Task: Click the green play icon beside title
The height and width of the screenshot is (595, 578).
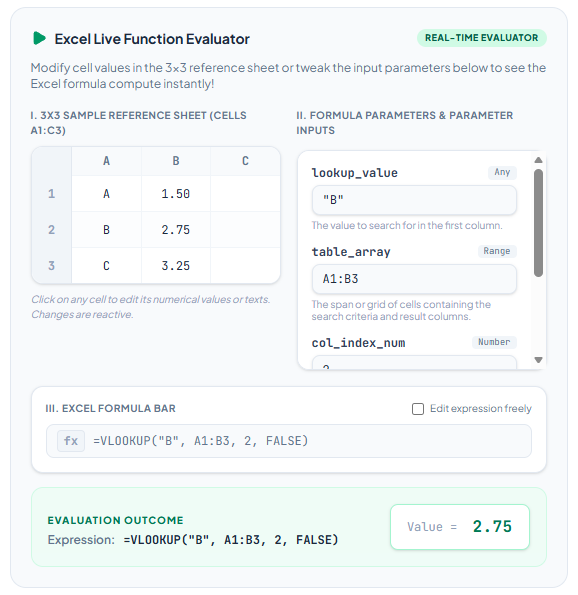Action: [x=39, y=38]
